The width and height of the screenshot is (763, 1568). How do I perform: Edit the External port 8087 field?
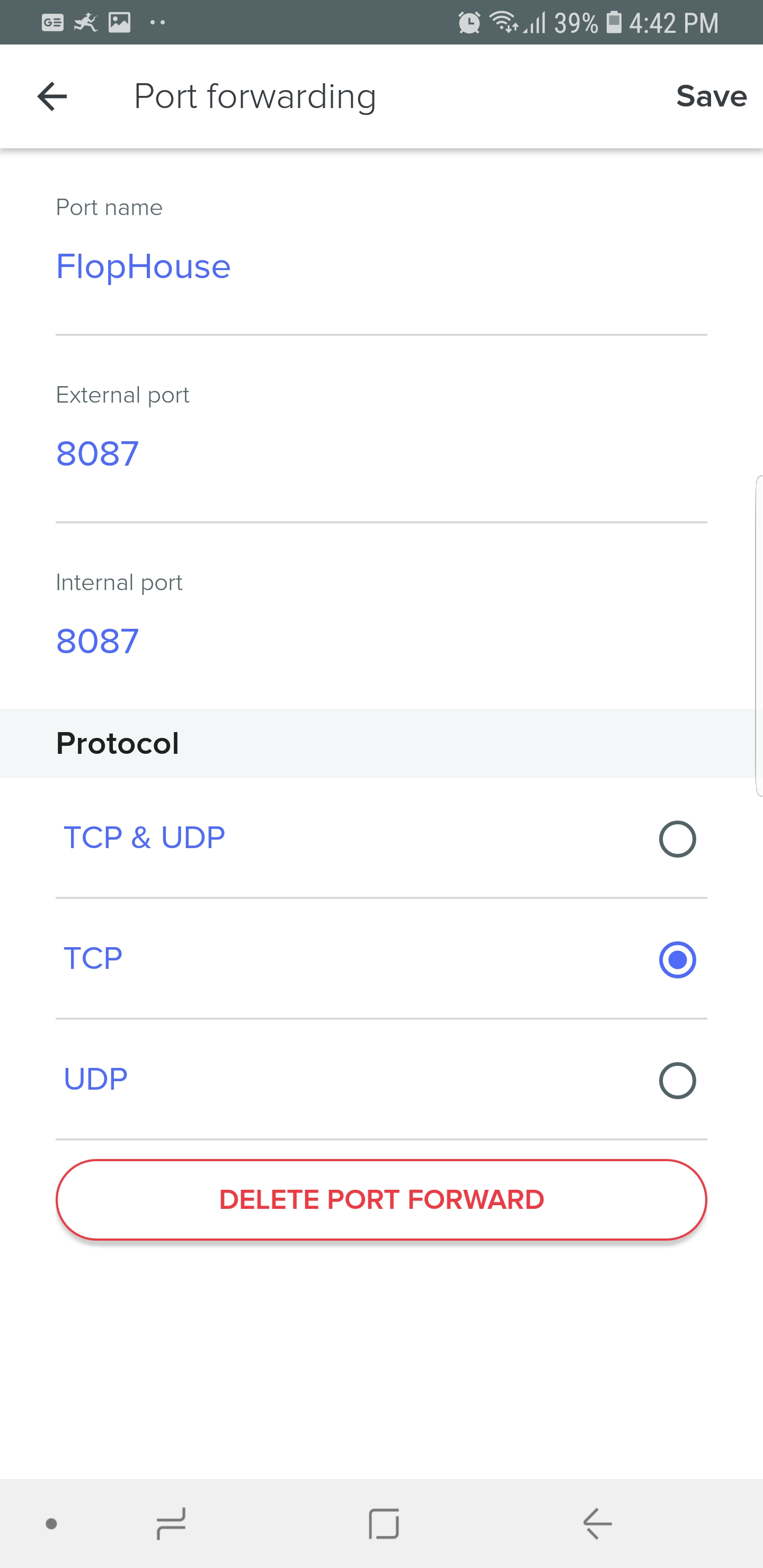coord(381,454)
